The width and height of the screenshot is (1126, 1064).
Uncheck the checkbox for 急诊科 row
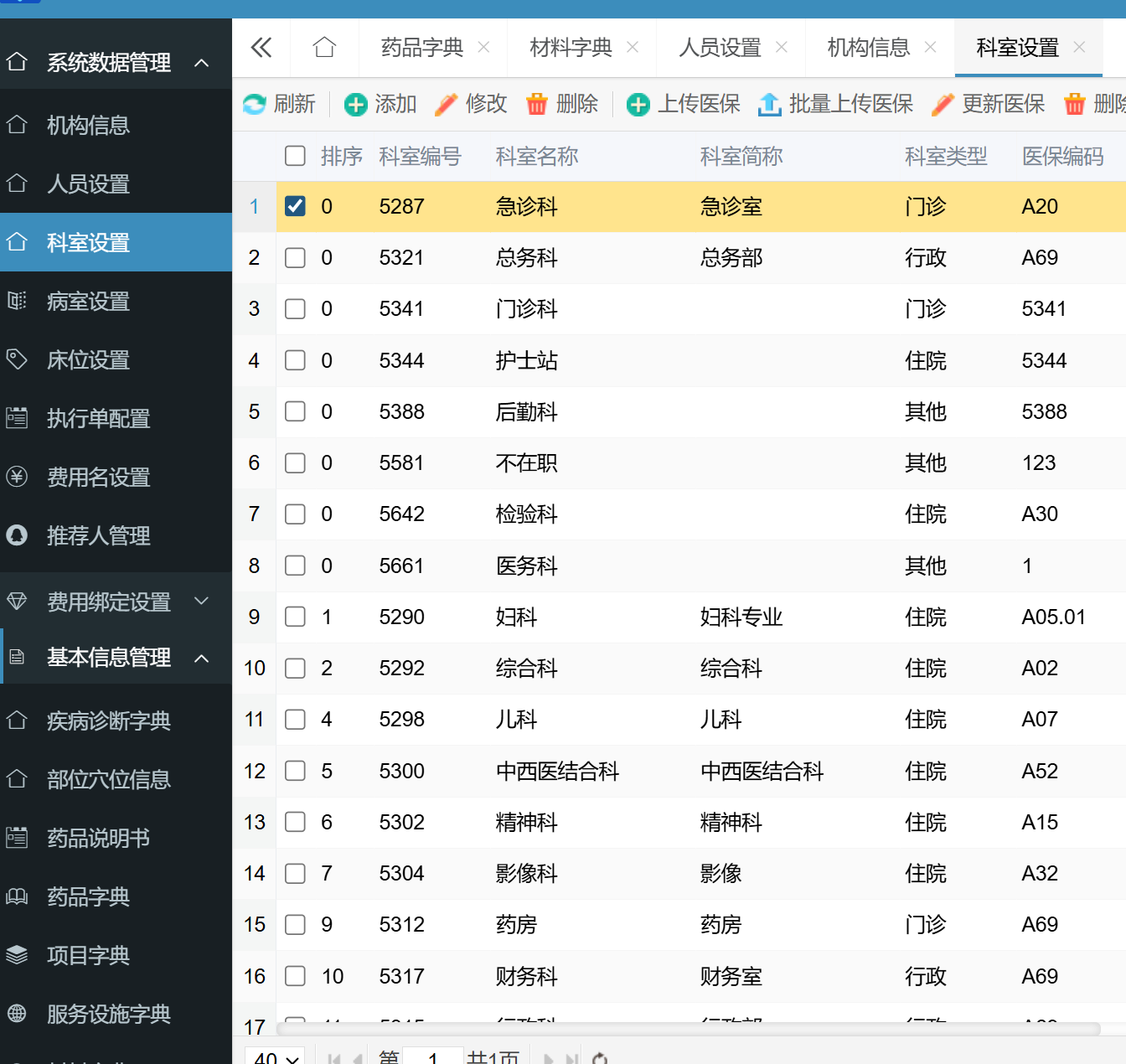(x=295, y=206)
